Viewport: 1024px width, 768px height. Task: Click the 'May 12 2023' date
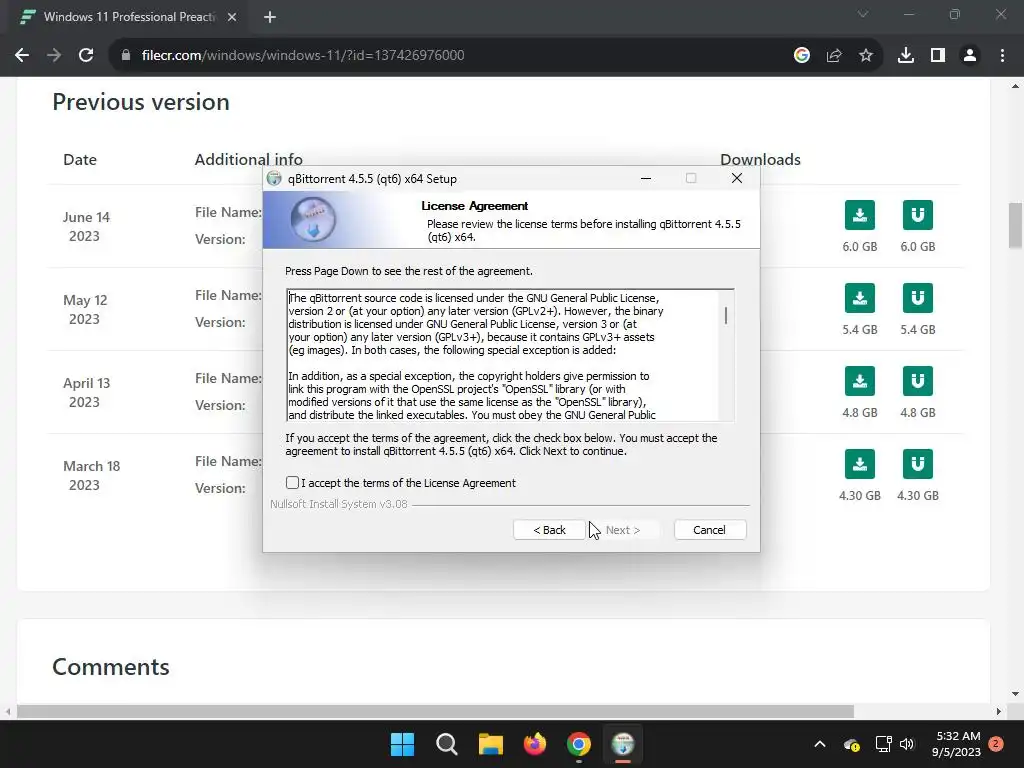(85, 310)
